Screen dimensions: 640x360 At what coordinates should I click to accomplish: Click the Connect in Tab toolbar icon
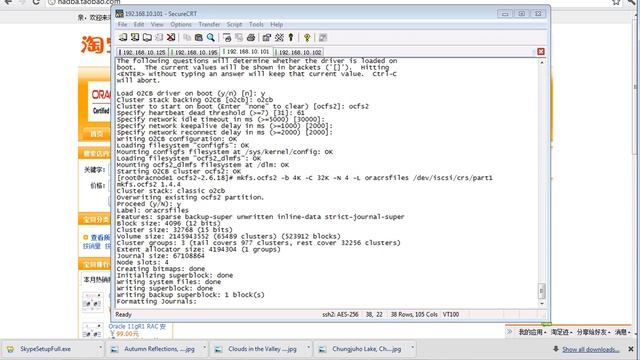[x=147, y=38]
